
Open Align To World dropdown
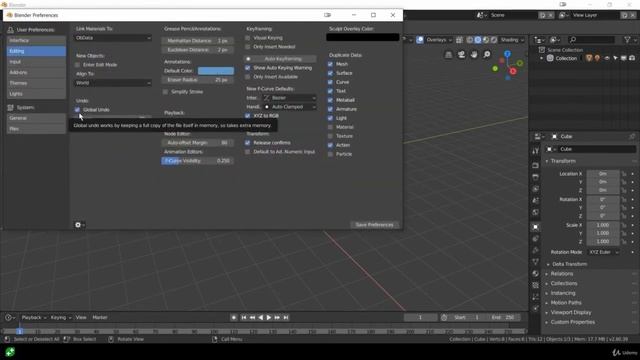[113, 83]
